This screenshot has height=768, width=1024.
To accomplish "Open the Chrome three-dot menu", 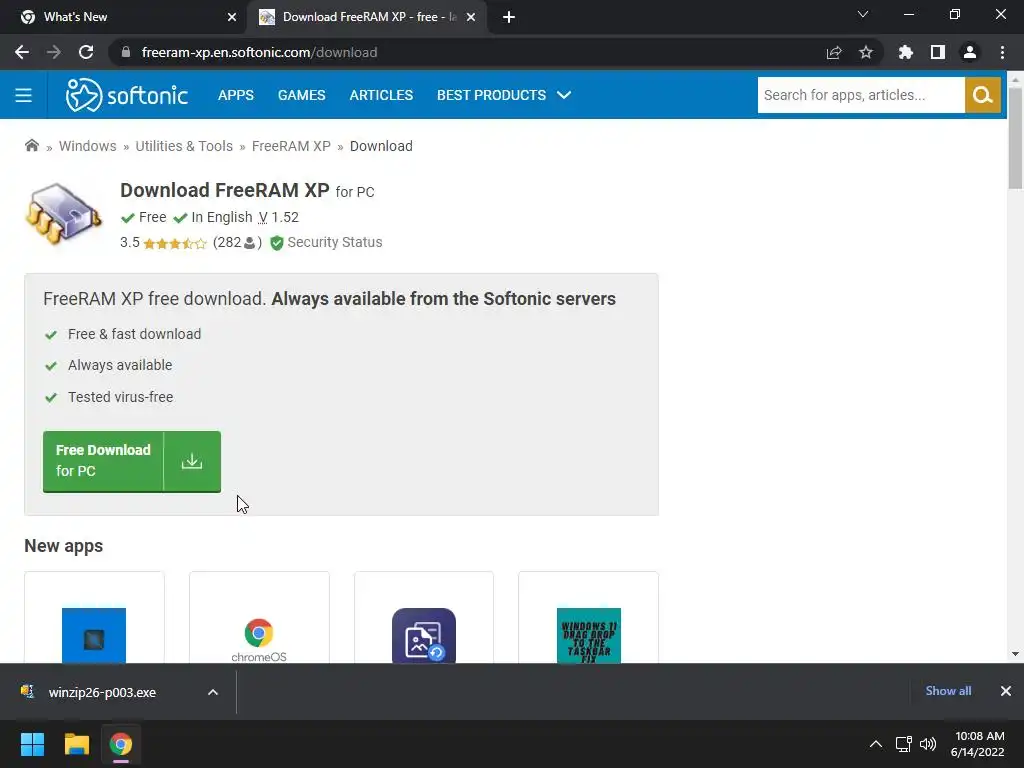I will pyautogui.click(x=1002, y=52).
